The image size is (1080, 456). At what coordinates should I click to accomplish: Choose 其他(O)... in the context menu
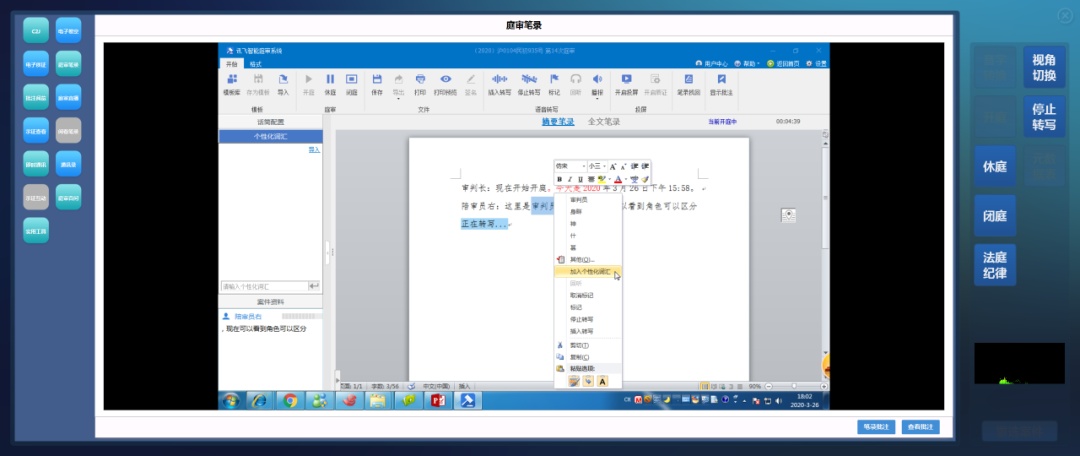click(588, 260)
